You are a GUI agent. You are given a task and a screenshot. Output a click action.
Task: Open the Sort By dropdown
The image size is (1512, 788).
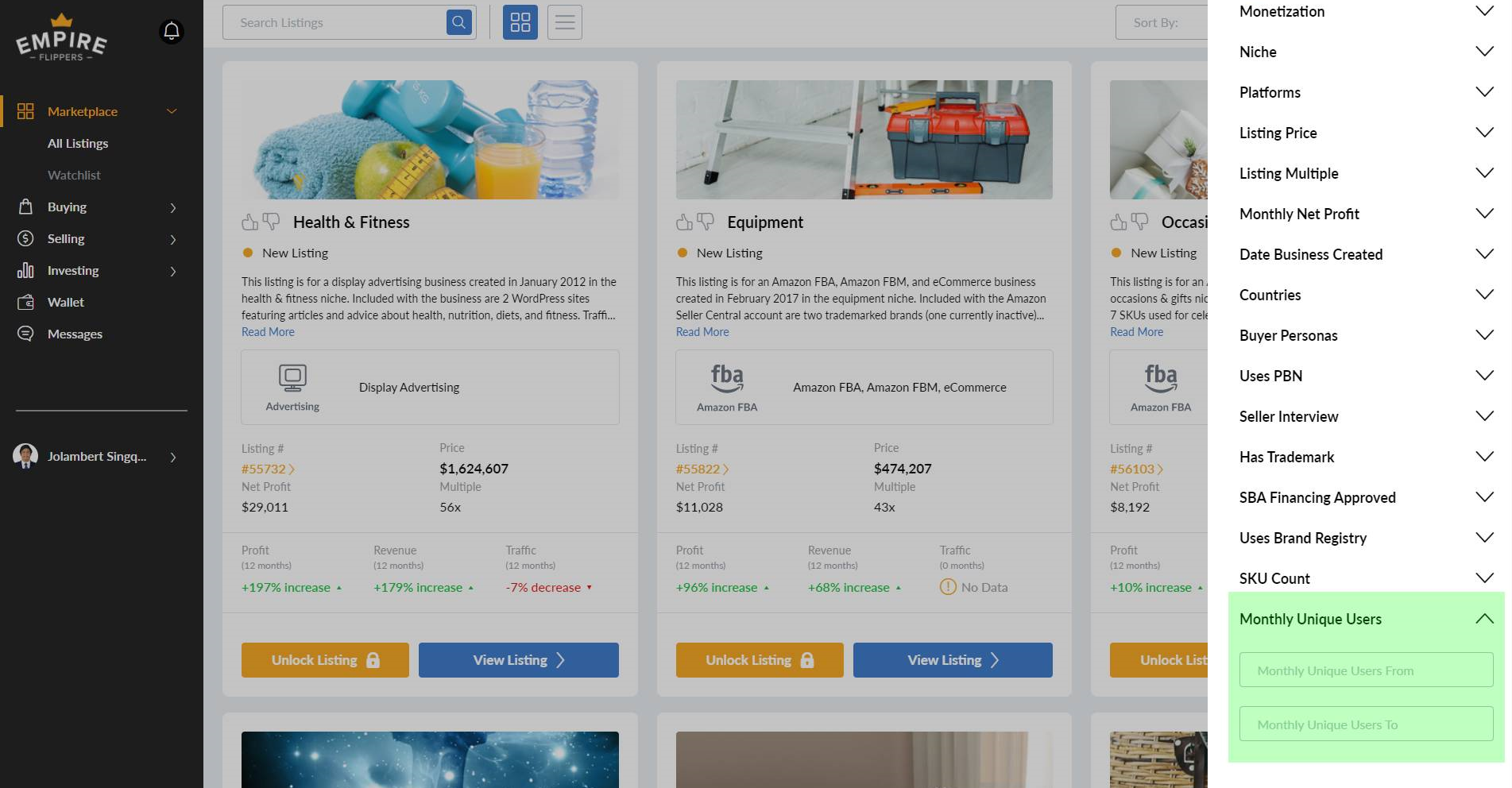1162,22
